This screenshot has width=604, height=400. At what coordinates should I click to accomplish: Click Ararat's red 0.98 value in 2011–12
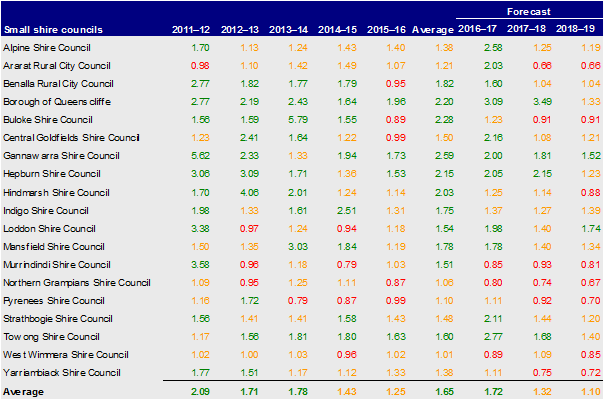click(x=200, y=66)
